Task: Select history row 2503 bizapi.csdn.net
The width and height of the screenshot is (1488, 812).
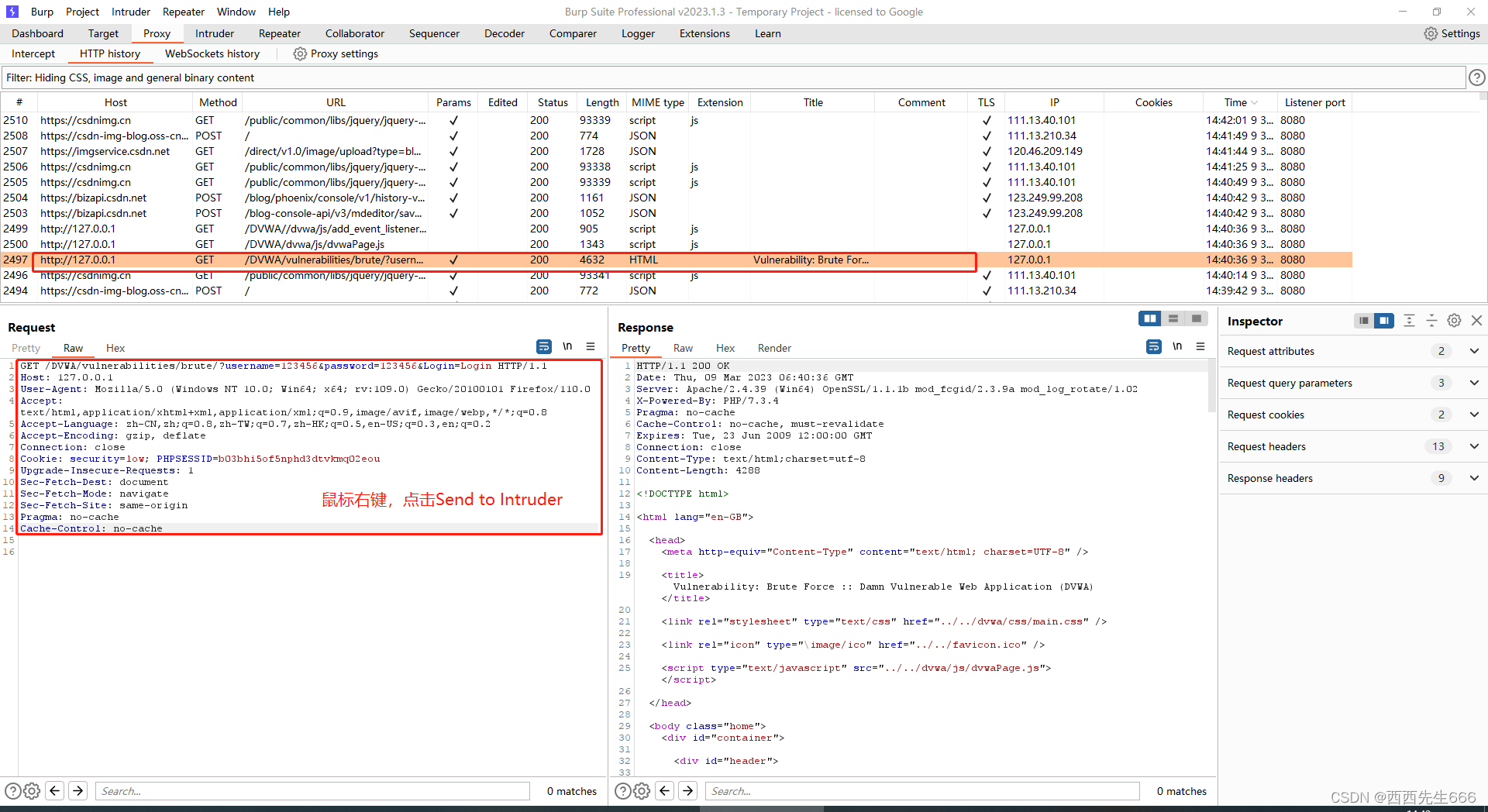Action: click(x=677, y=213)
